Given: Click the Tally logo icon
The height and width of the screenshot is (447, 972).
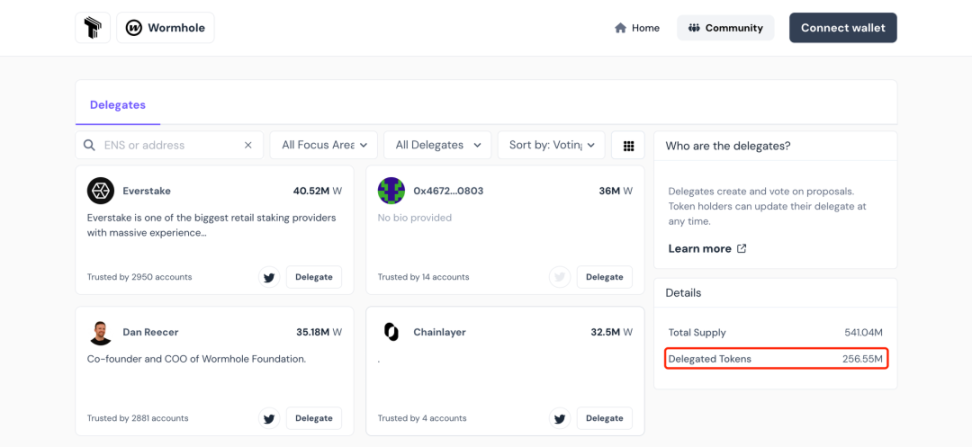Looking at the screenshot, I should point(92,28).
